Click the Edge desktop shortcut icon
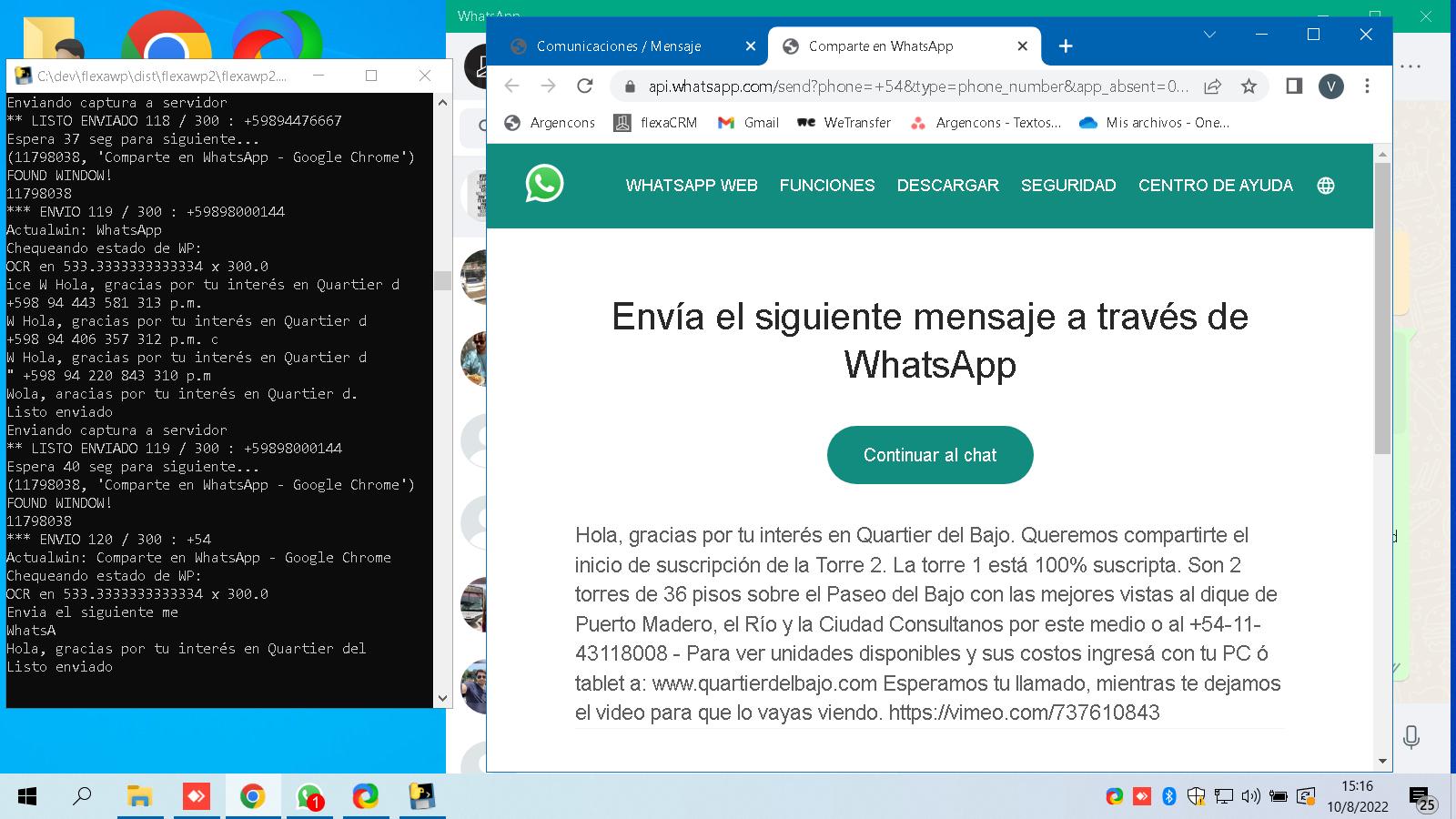 277,36
